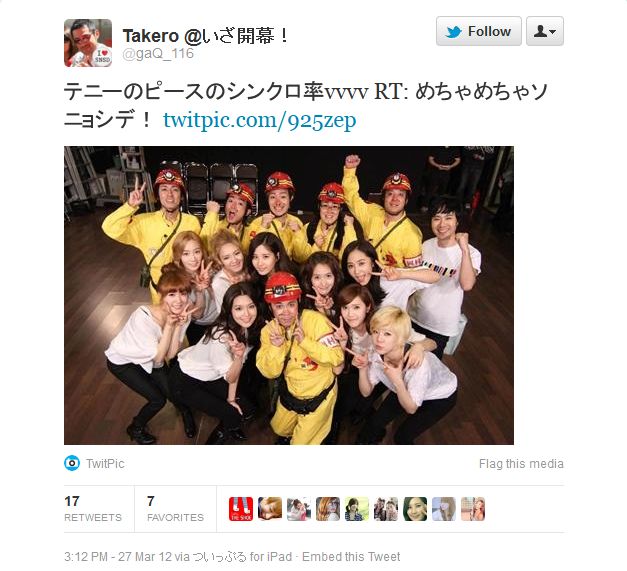Open the user actions dropdown beside Follow
This screenshot has width=627, height=571.
[x=545, y=31]
